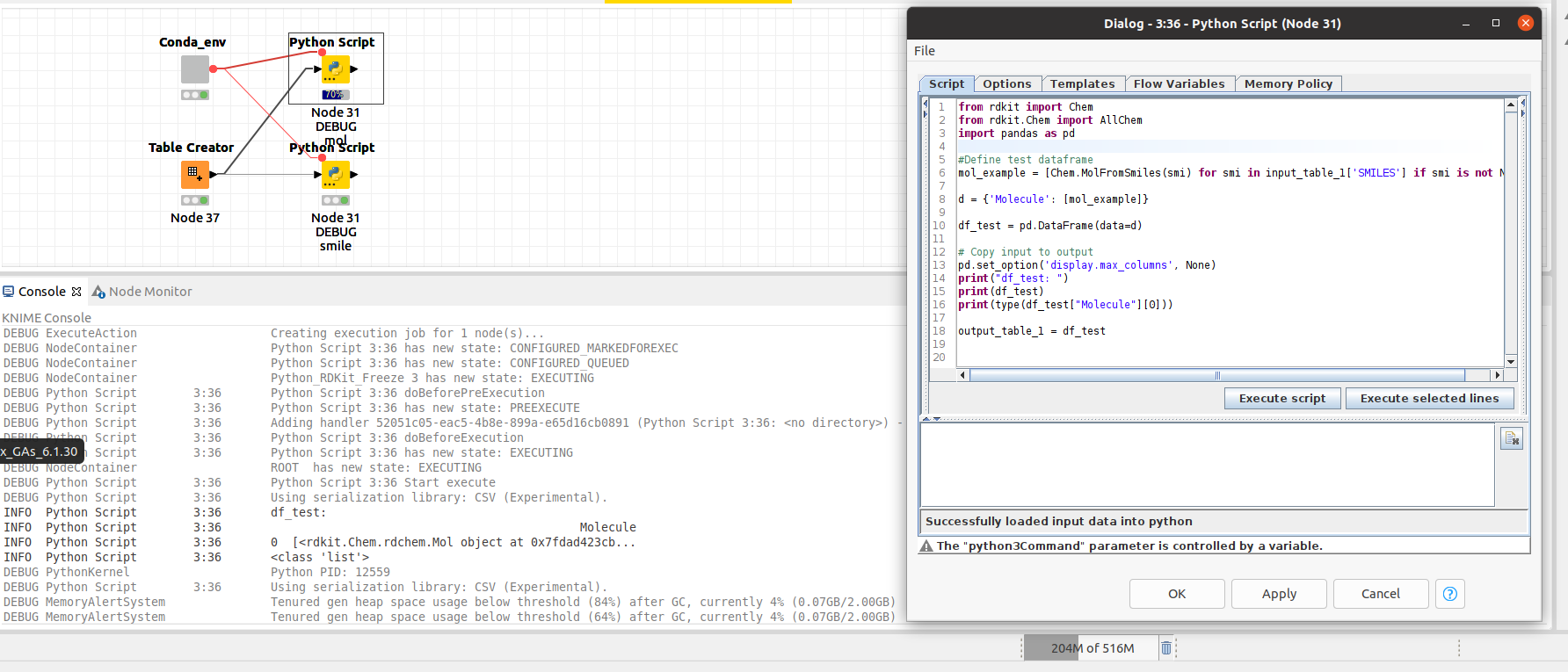Viewport: 1568px width, 672px height.
Task: Run garbage collector via trash can icon
Action: 1166,648
